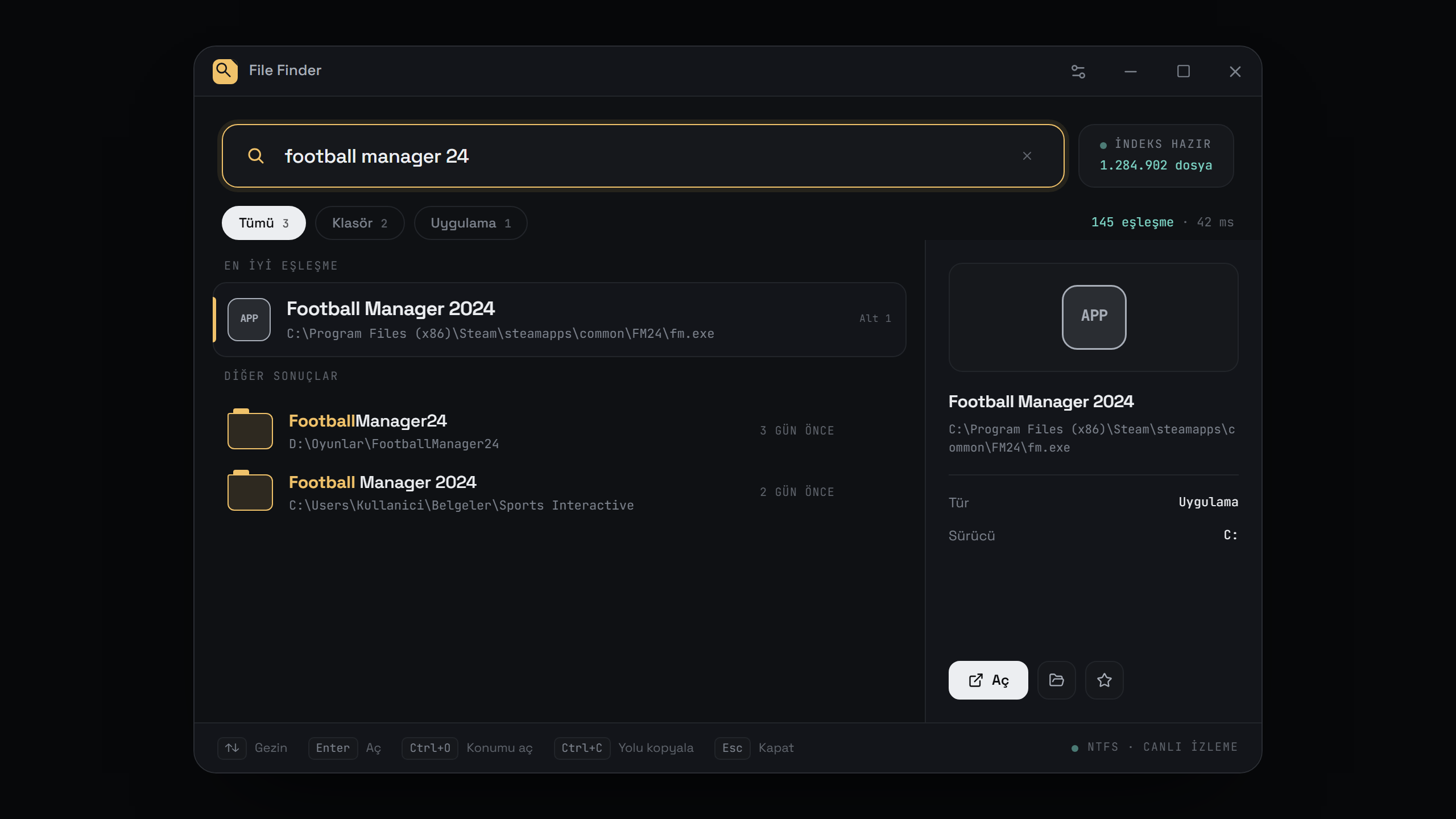1456x819 pixels.
Task: Select the FootballManager24 folder result
Action: pyautogui.click(x=560, y=431)
